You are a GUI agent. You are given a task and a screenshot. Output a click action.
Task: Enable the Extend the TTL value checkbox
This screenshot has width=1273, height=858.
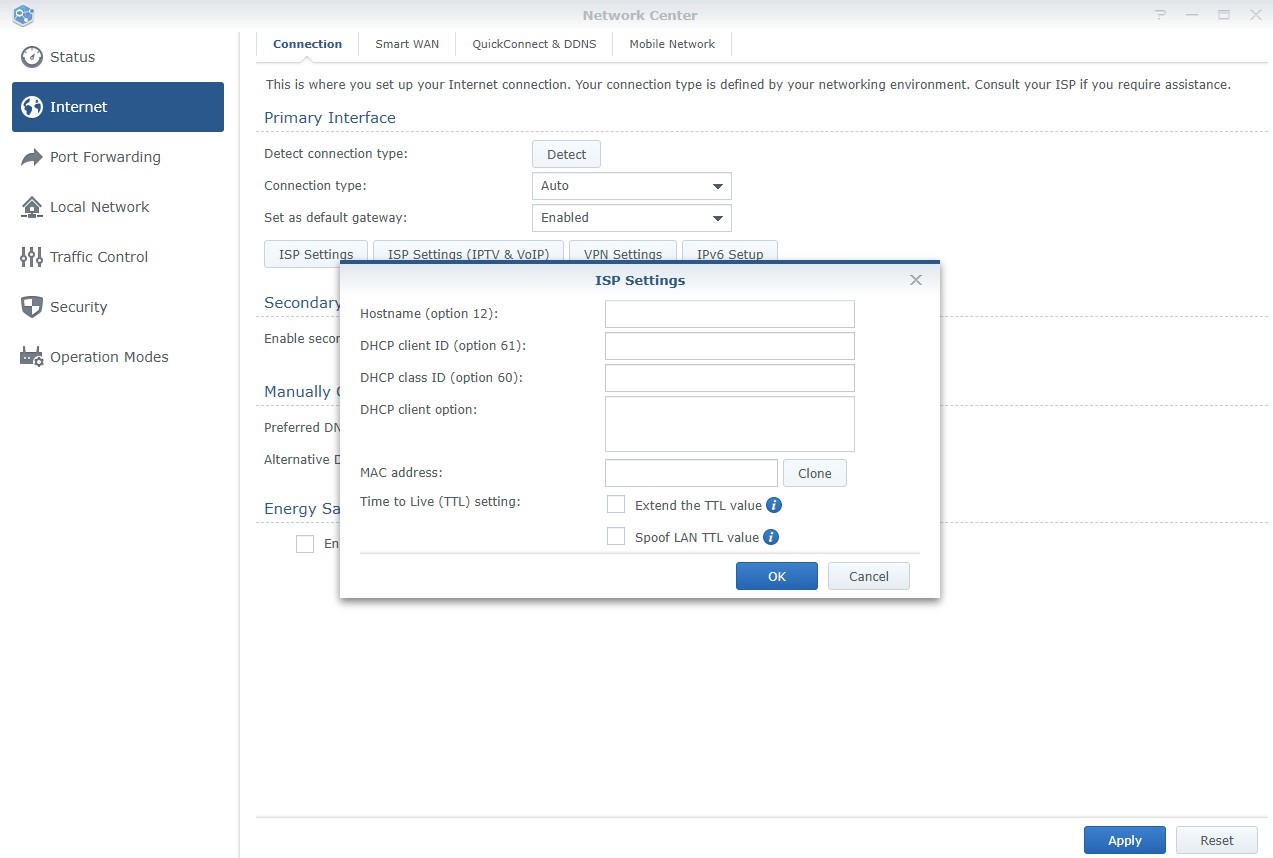click(616, 505)
